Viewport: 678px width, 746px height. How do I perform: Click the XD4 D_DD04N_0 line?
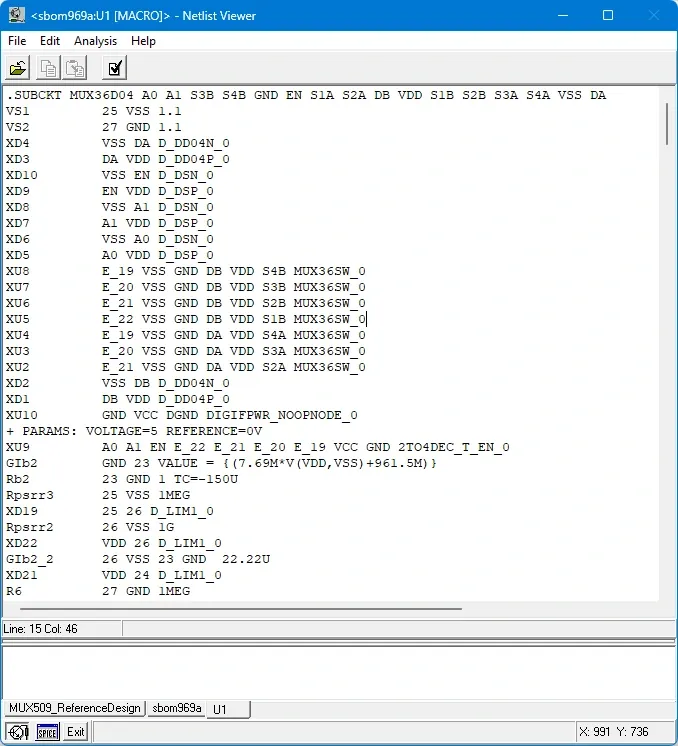118,143
